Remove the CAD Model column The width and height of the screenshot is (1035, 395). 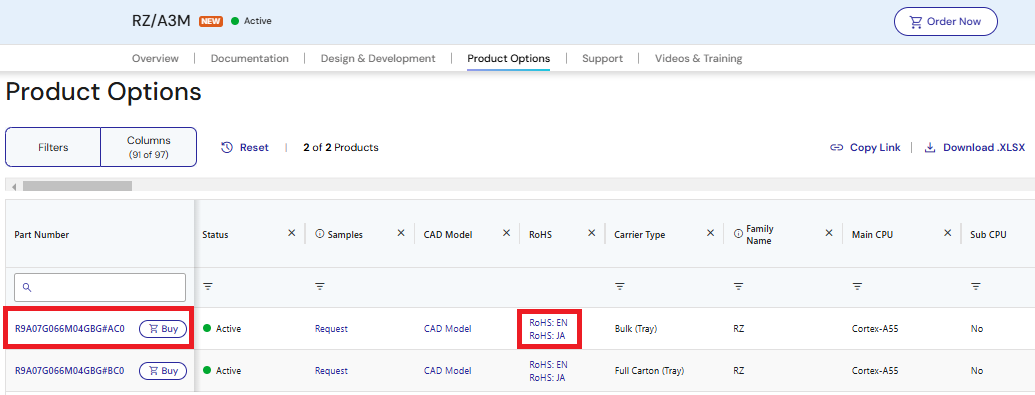pos(506,233)
